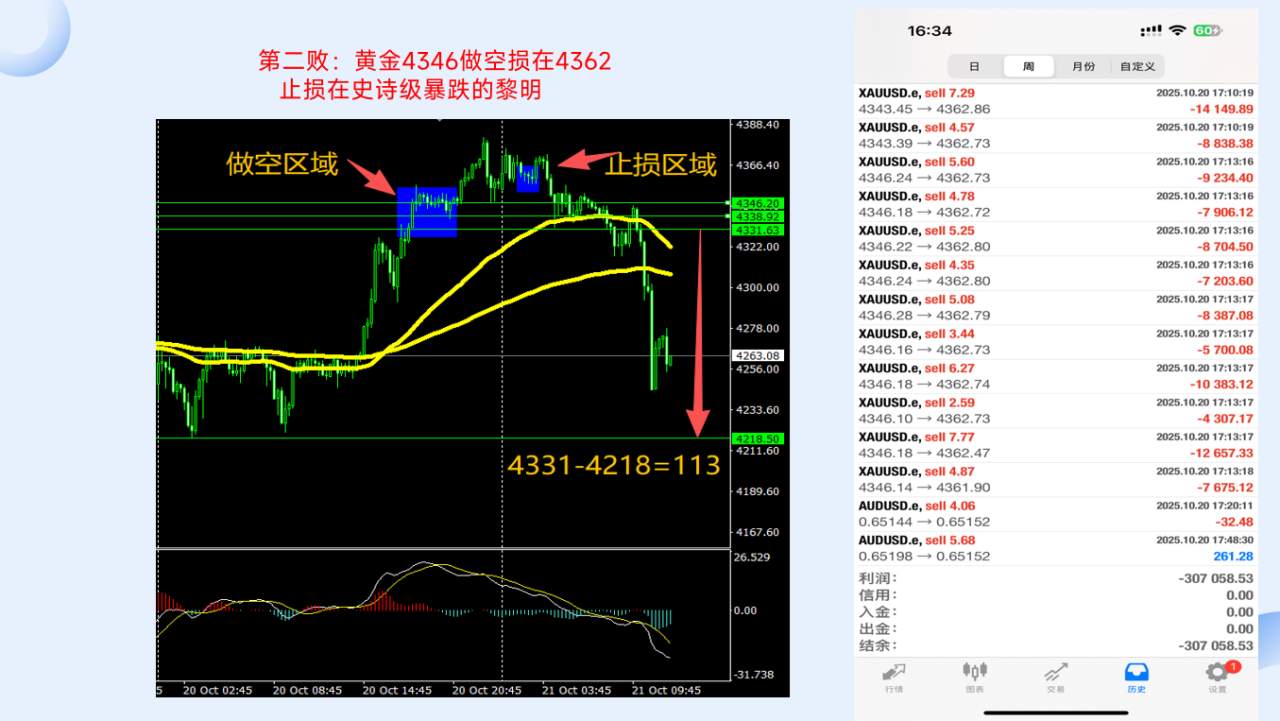Open the XAUUSD.e sell 4.78 trade row
The height and width of the screenshot is (721, 1280).
click(1056, 204)
